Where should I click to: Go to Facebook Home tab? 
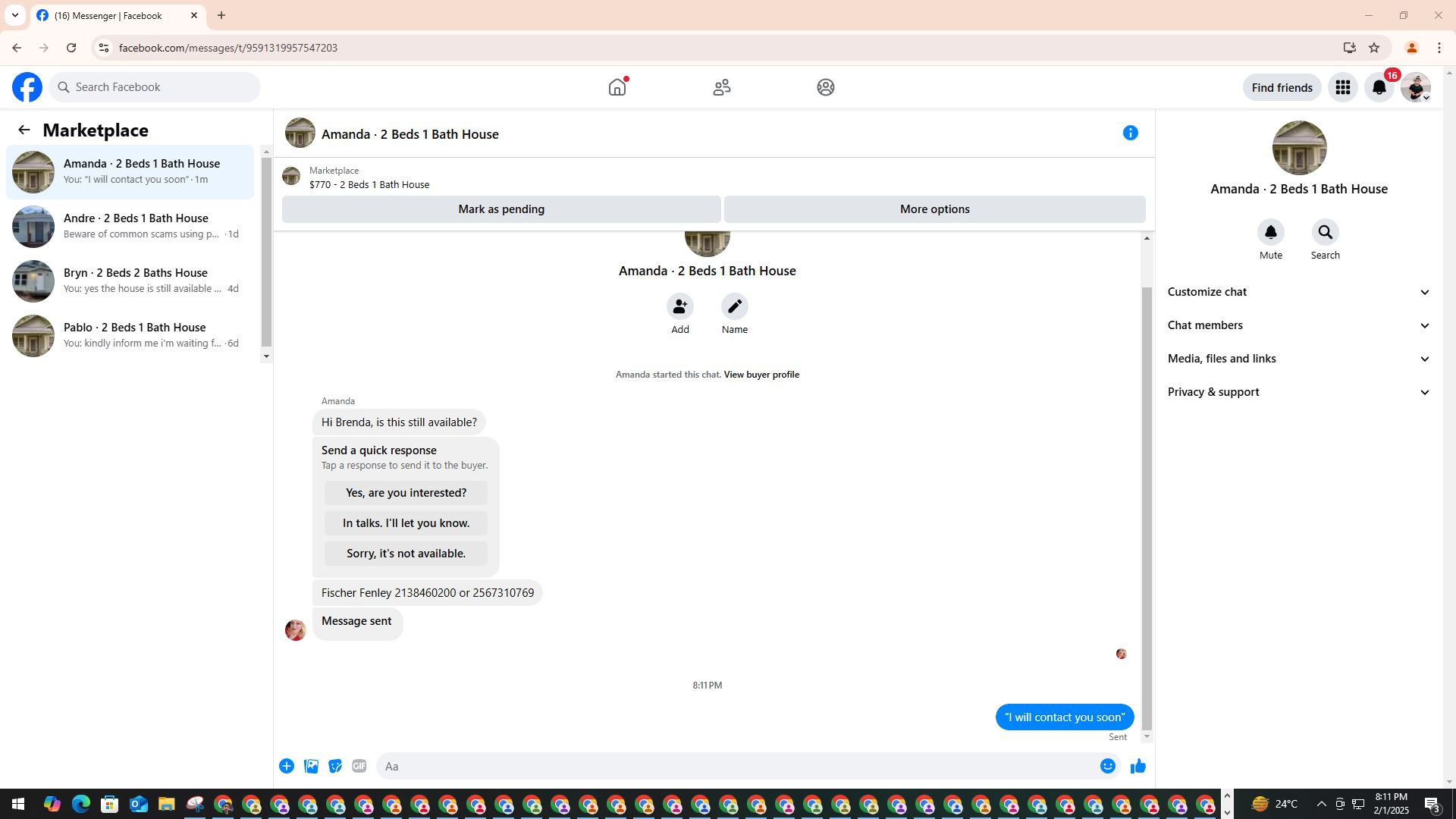coord(617,88)
